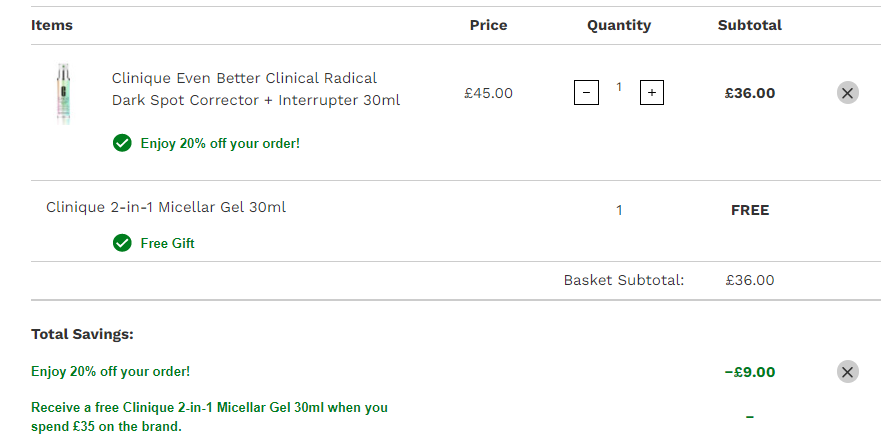Click the Enjoy 20% off item message
The height and width of the screenshot is (442, 890).
(x=220, y=144)
